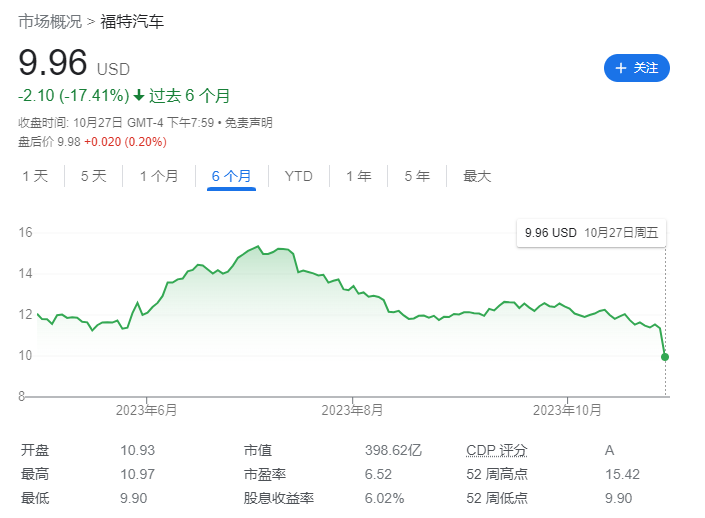
Task: Click the plus icon on 关注 button
Action: 621,68
